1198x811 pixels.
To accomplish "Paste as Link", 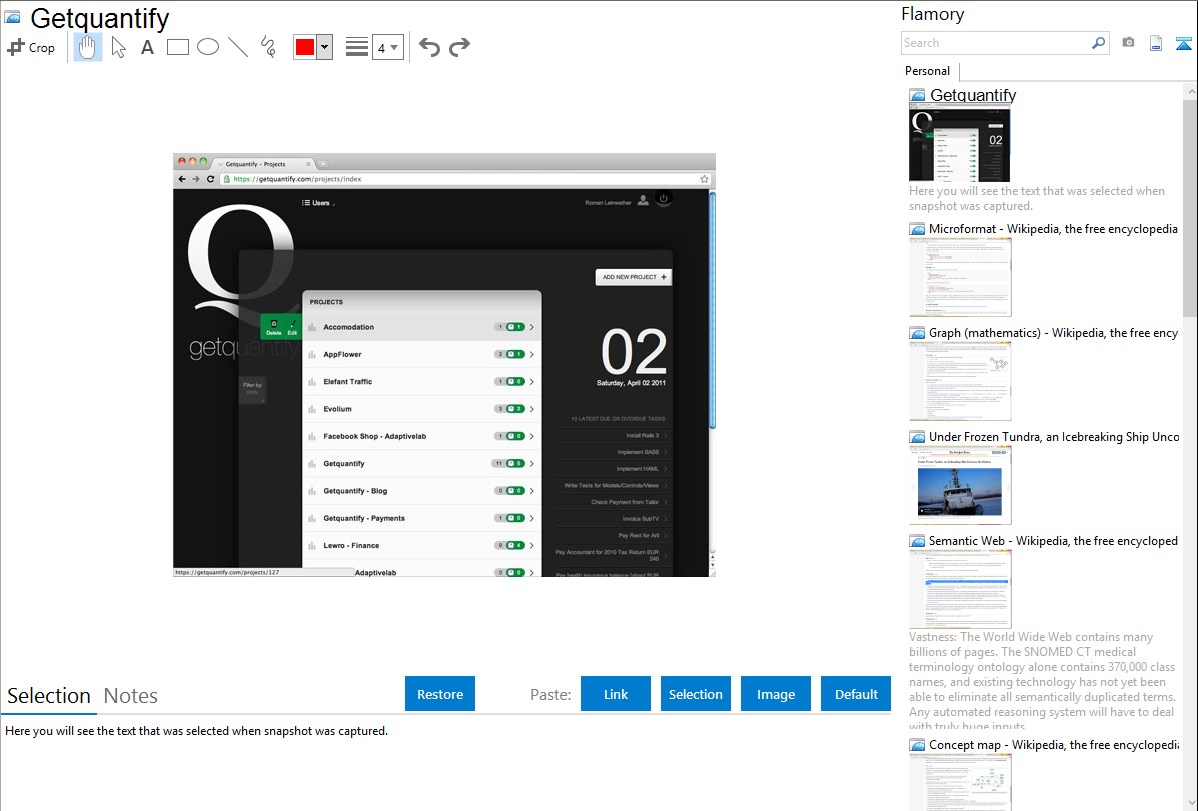I will [x=616, y=694].
